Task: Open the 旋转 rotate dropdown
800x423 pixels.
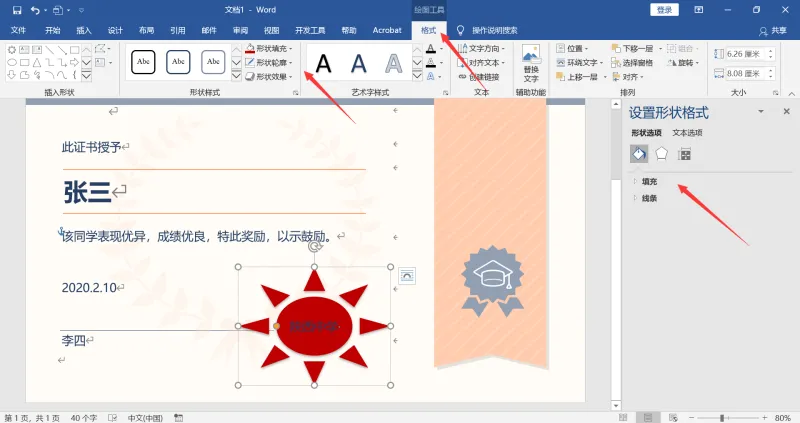Action: (x=683, y=63)
